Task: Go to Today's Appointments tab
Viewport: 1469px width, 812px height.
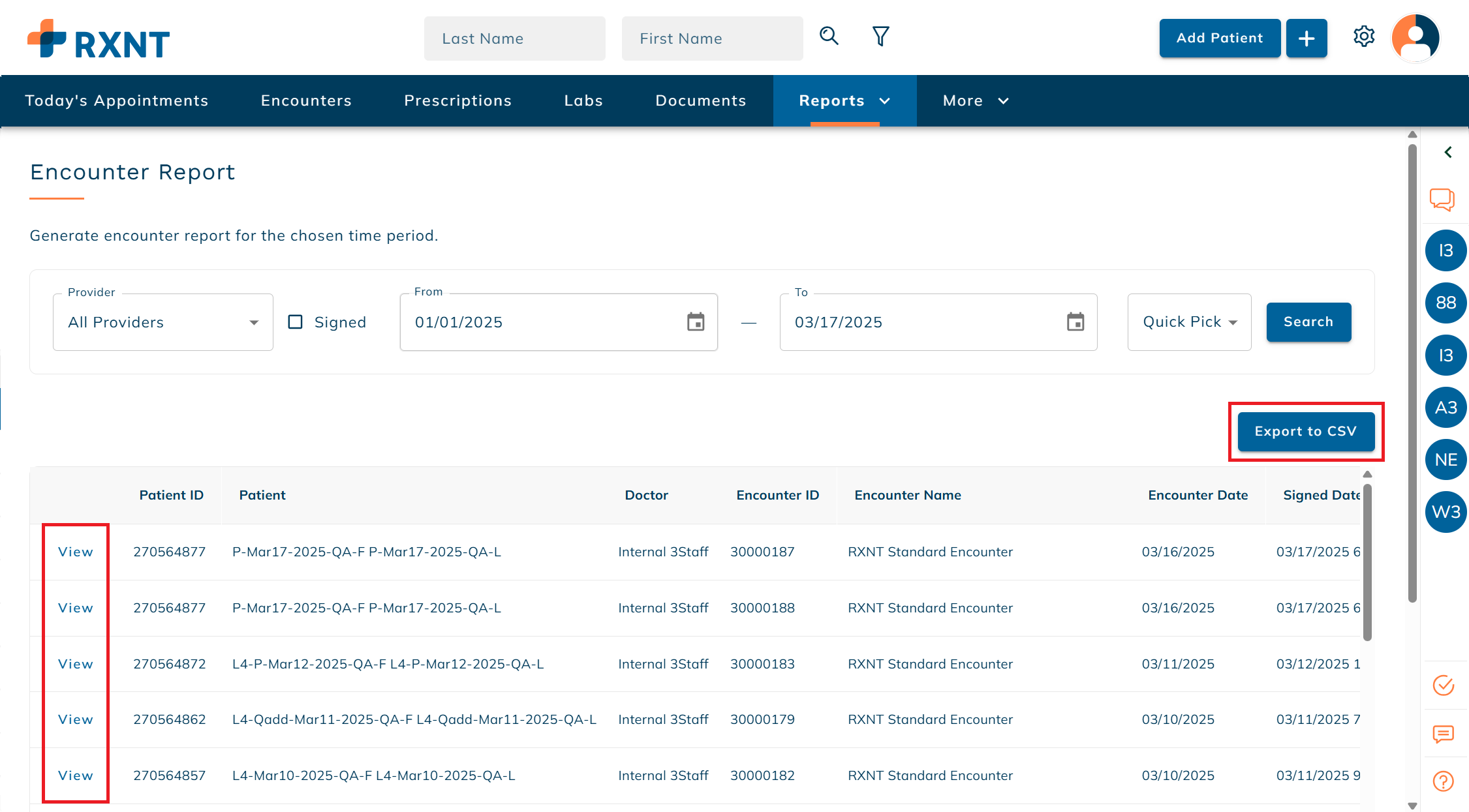Action: coord(117,100)
